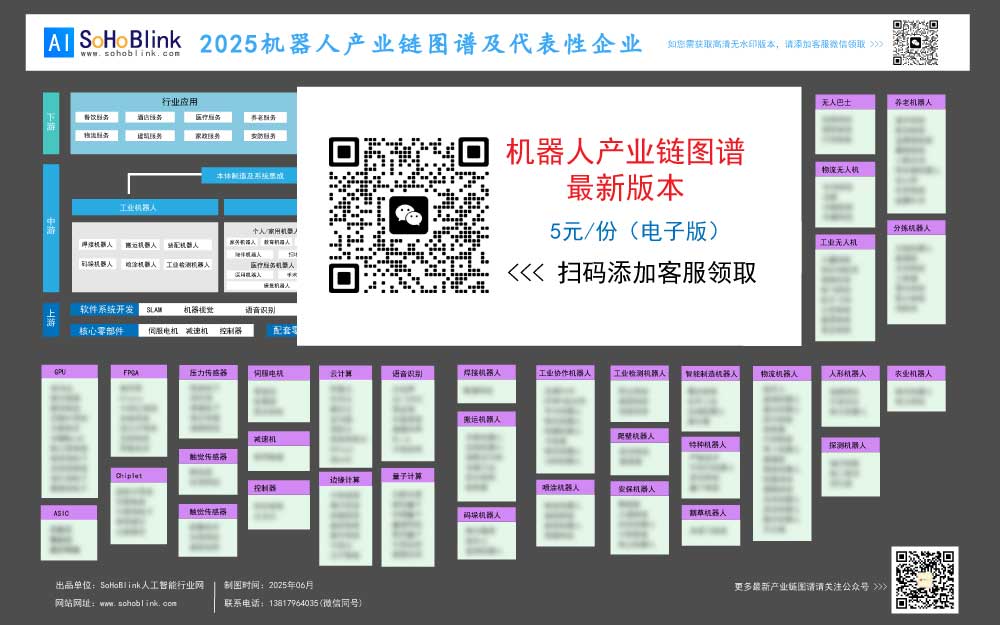Click the 云计算 card header
1000x625 pixels.
pos(346,373)
